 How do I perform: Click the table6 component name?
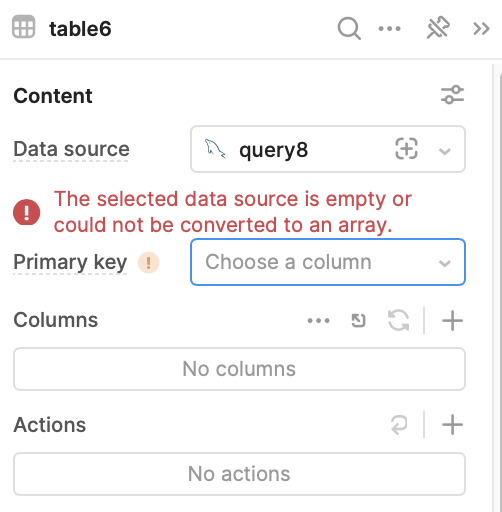click(x=80, y=29)
